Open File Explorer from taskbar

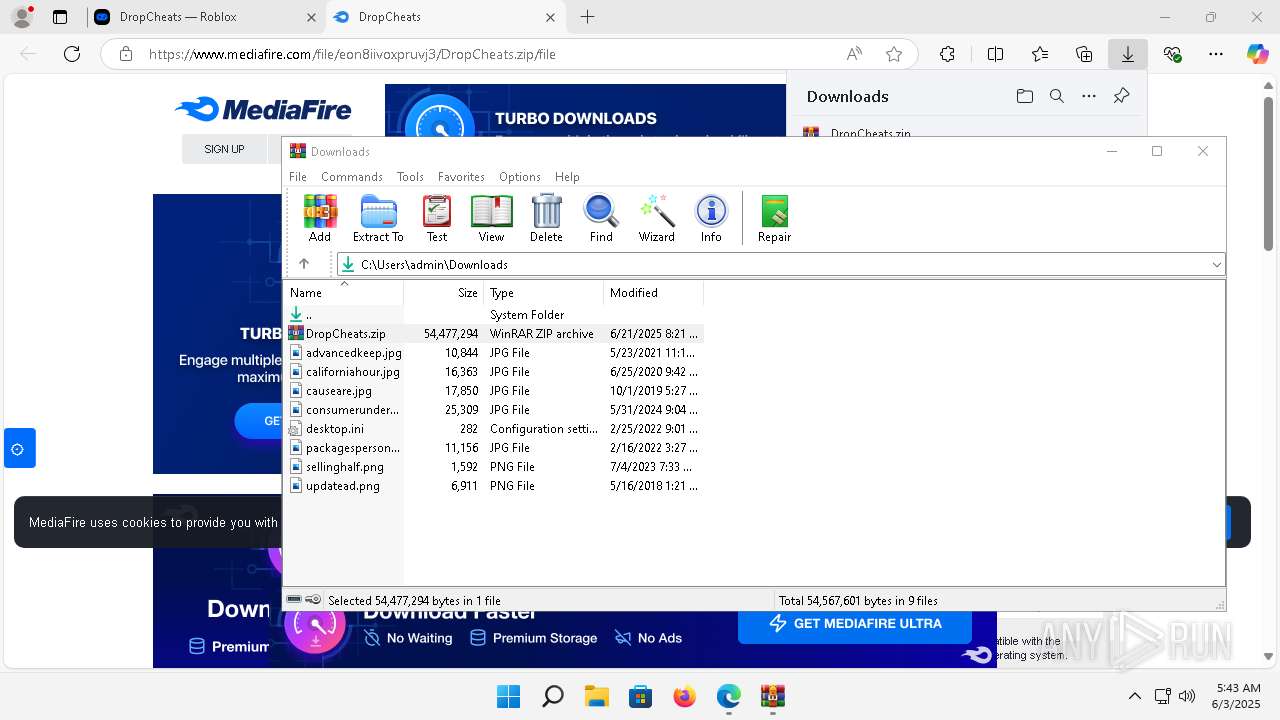[596, 696]
